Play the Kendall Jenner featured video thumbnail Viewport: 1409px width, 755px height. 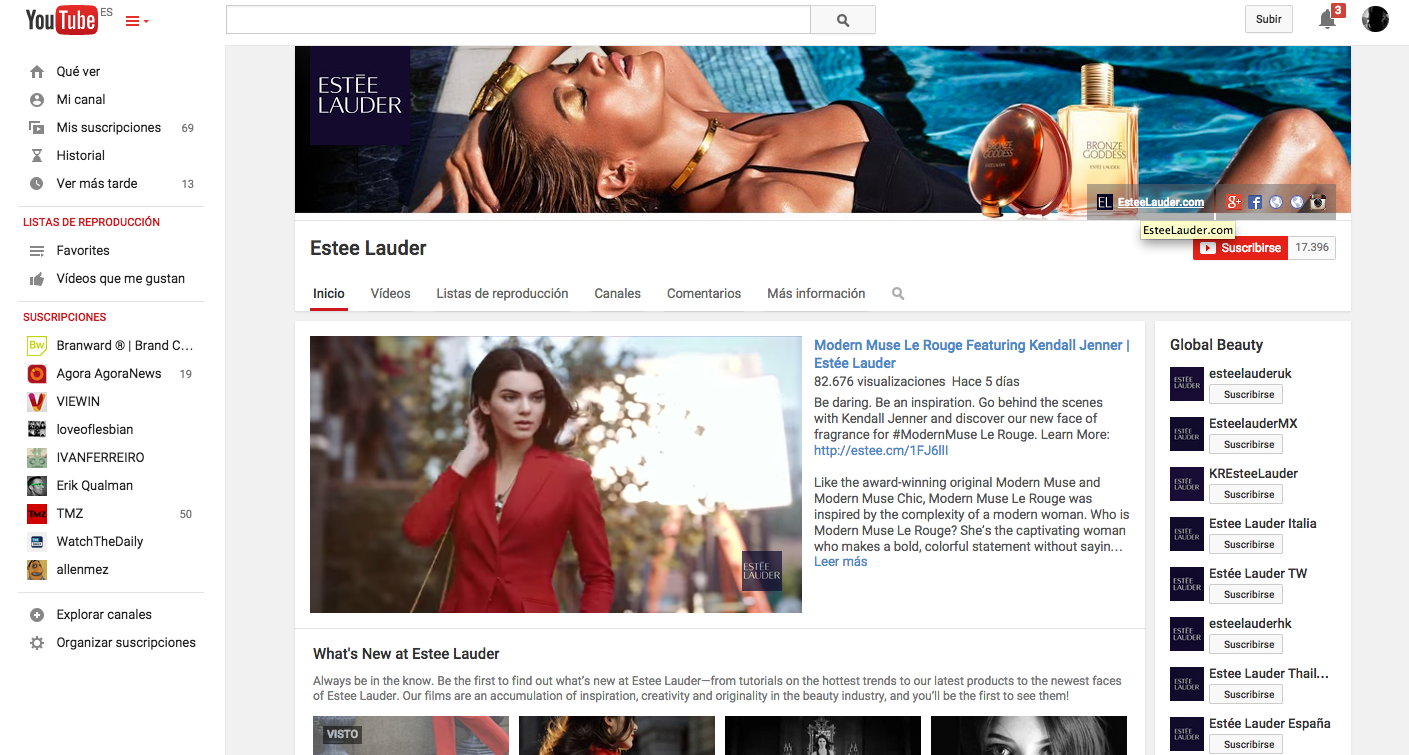[x=556, y=474]
